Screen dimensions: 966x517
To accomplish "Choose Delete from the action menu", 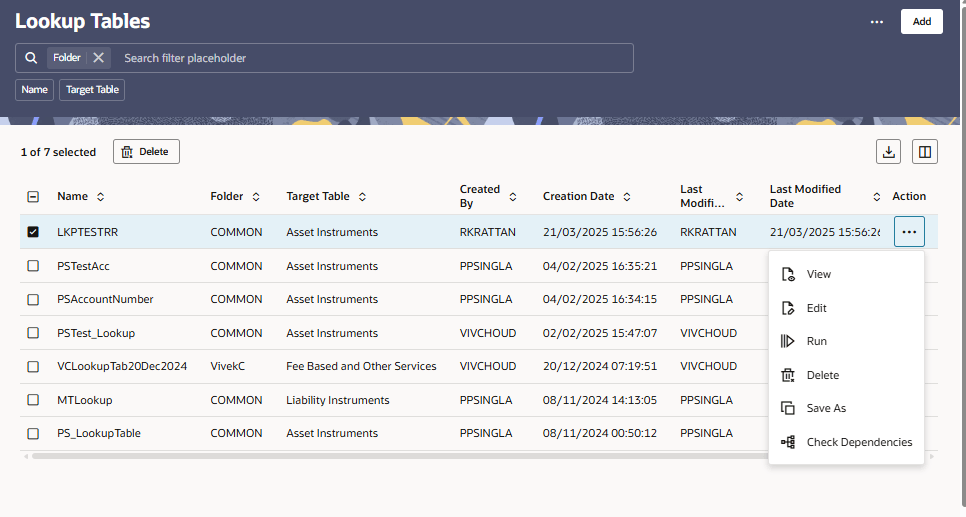I will tap(846, 375).
